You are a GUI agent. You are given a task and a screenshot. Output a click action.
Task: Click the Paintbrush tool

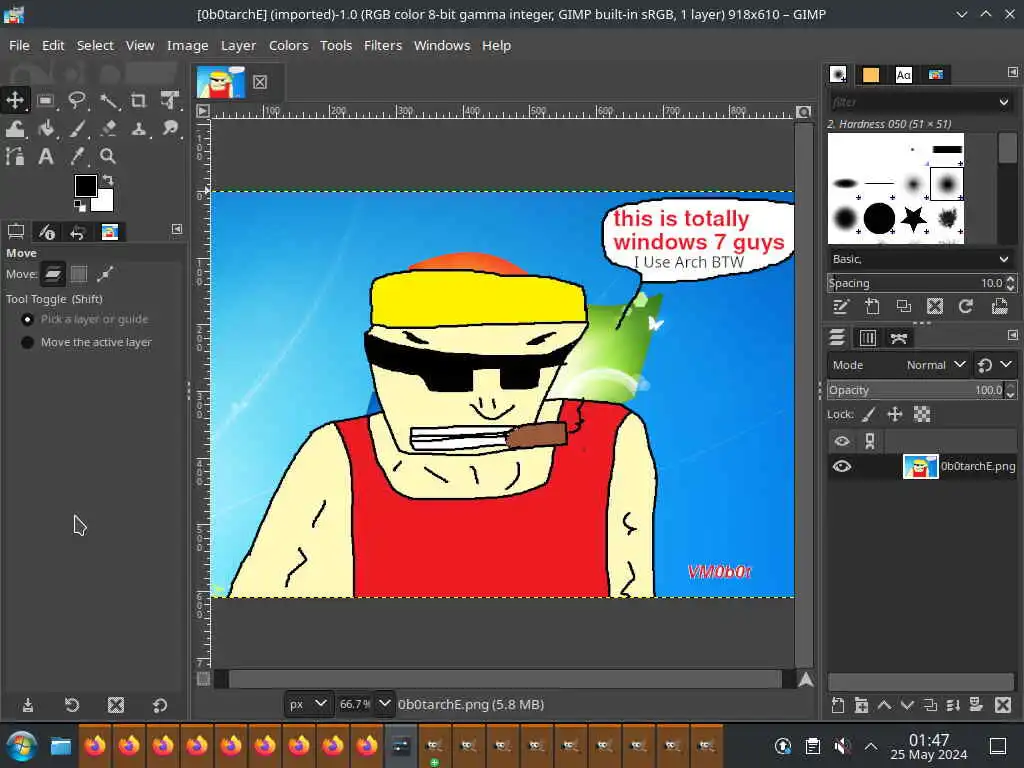(77, 128)
